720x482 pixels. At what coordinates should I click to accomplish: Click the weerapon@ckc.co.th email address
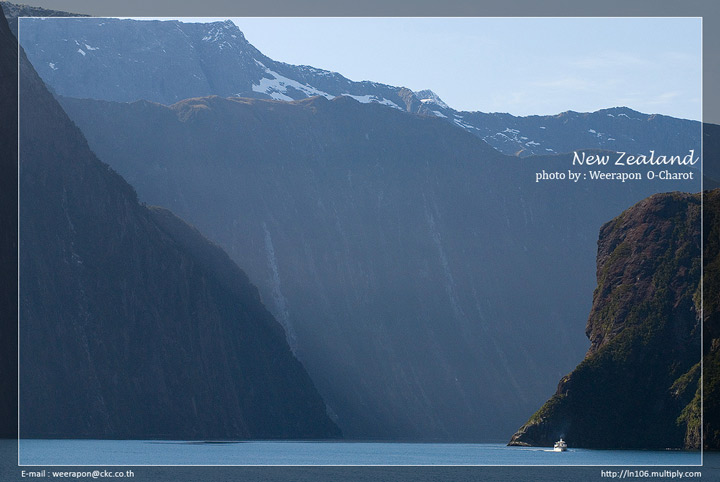93,474
